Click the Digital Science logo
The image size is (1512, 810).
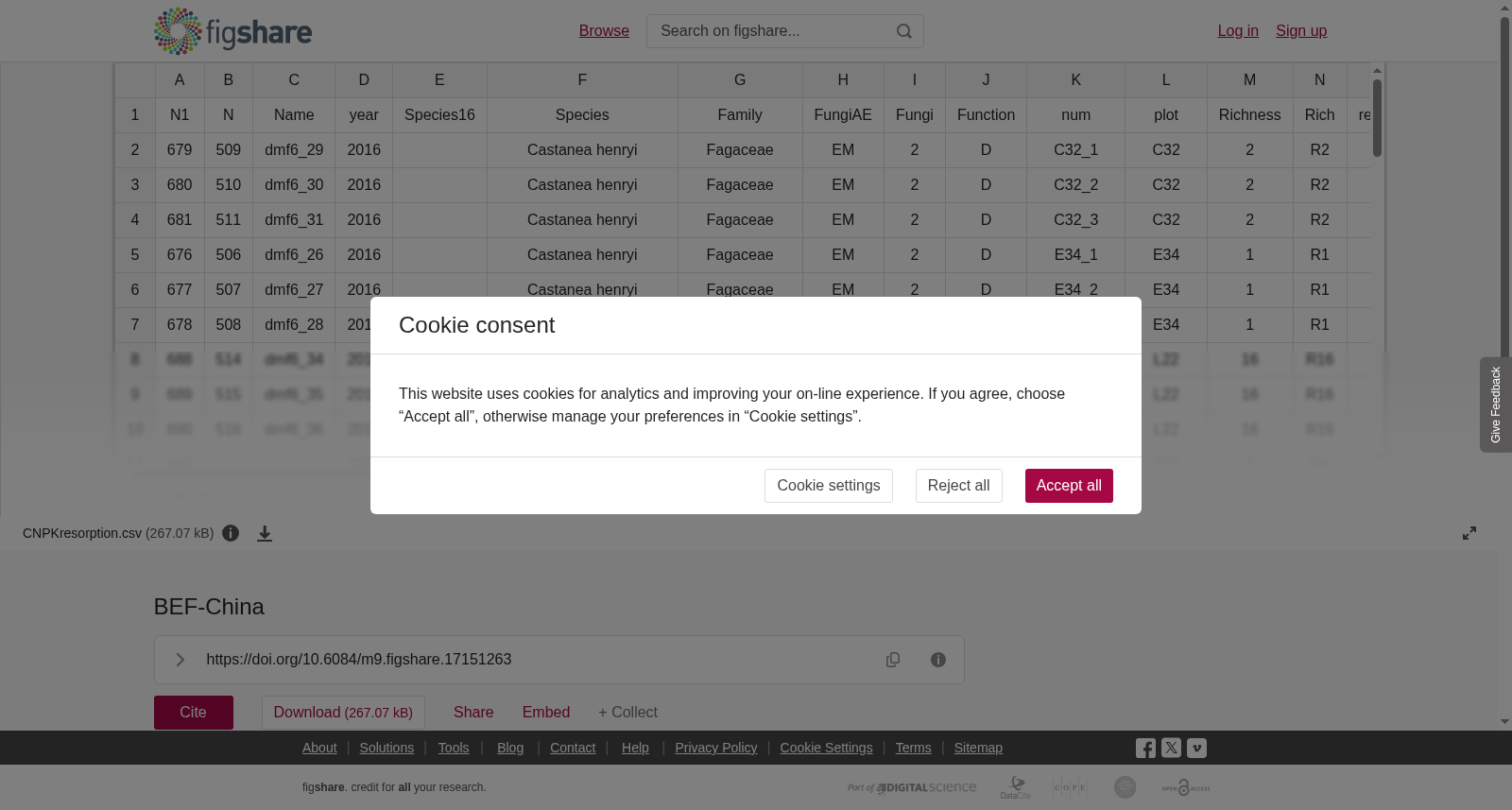click(x=912, y=787)
